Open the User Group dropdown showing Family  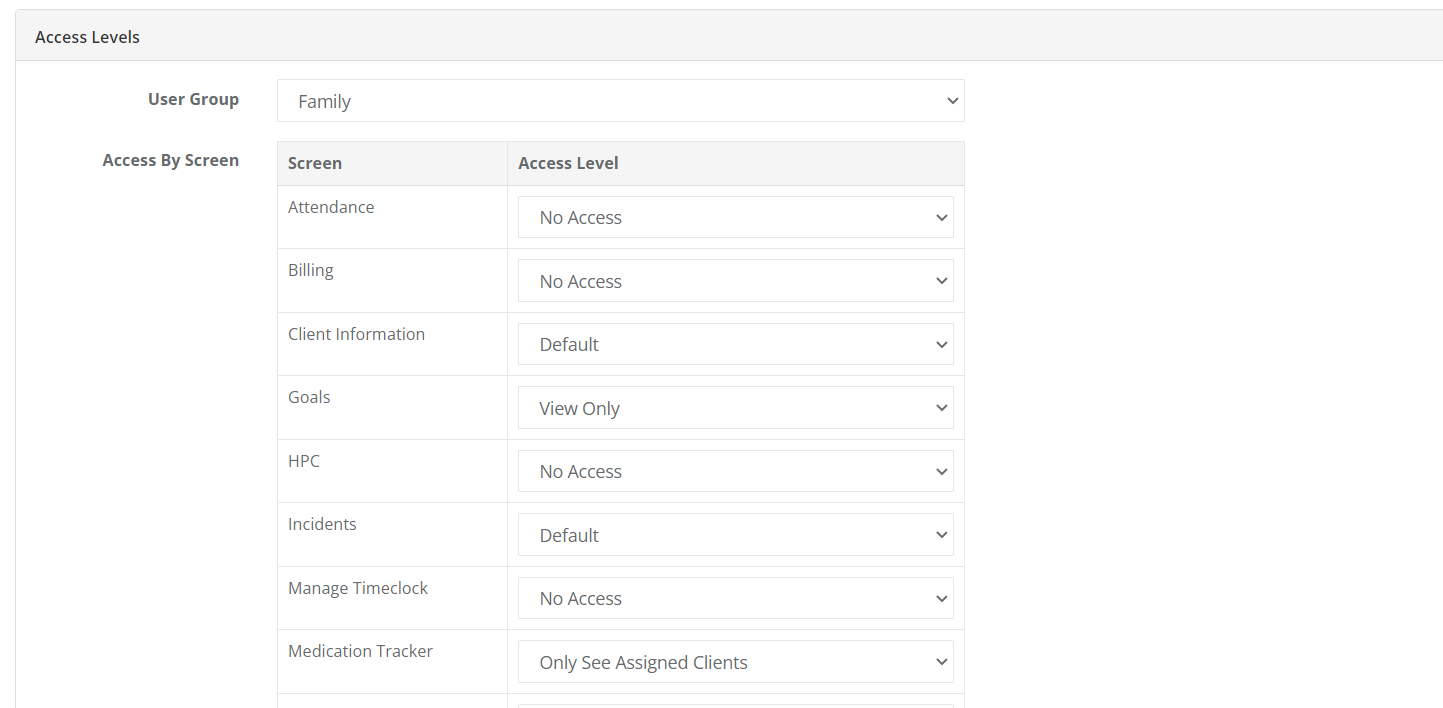point(620,101)
